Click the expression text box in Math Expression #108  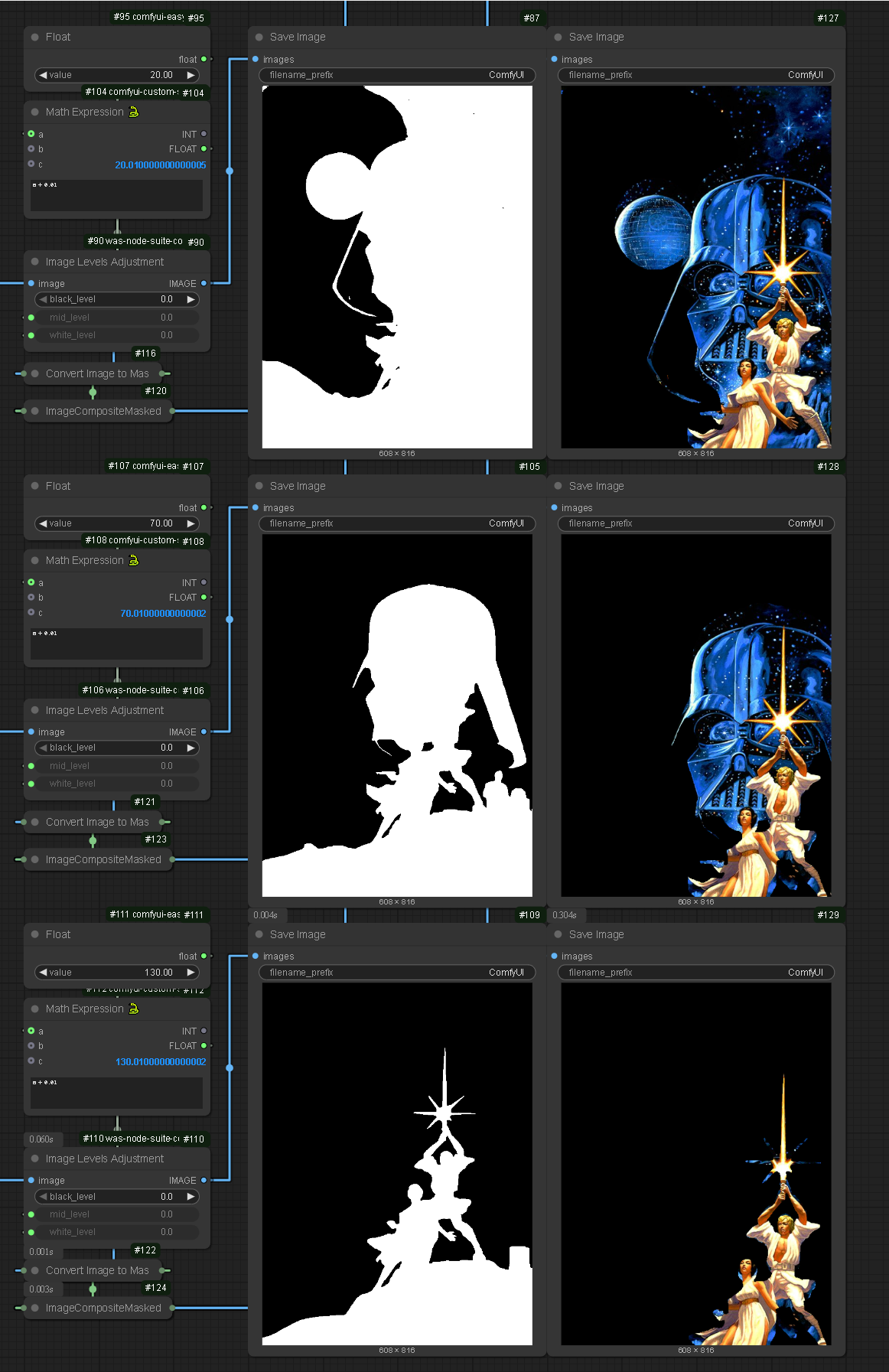(116, 644)
